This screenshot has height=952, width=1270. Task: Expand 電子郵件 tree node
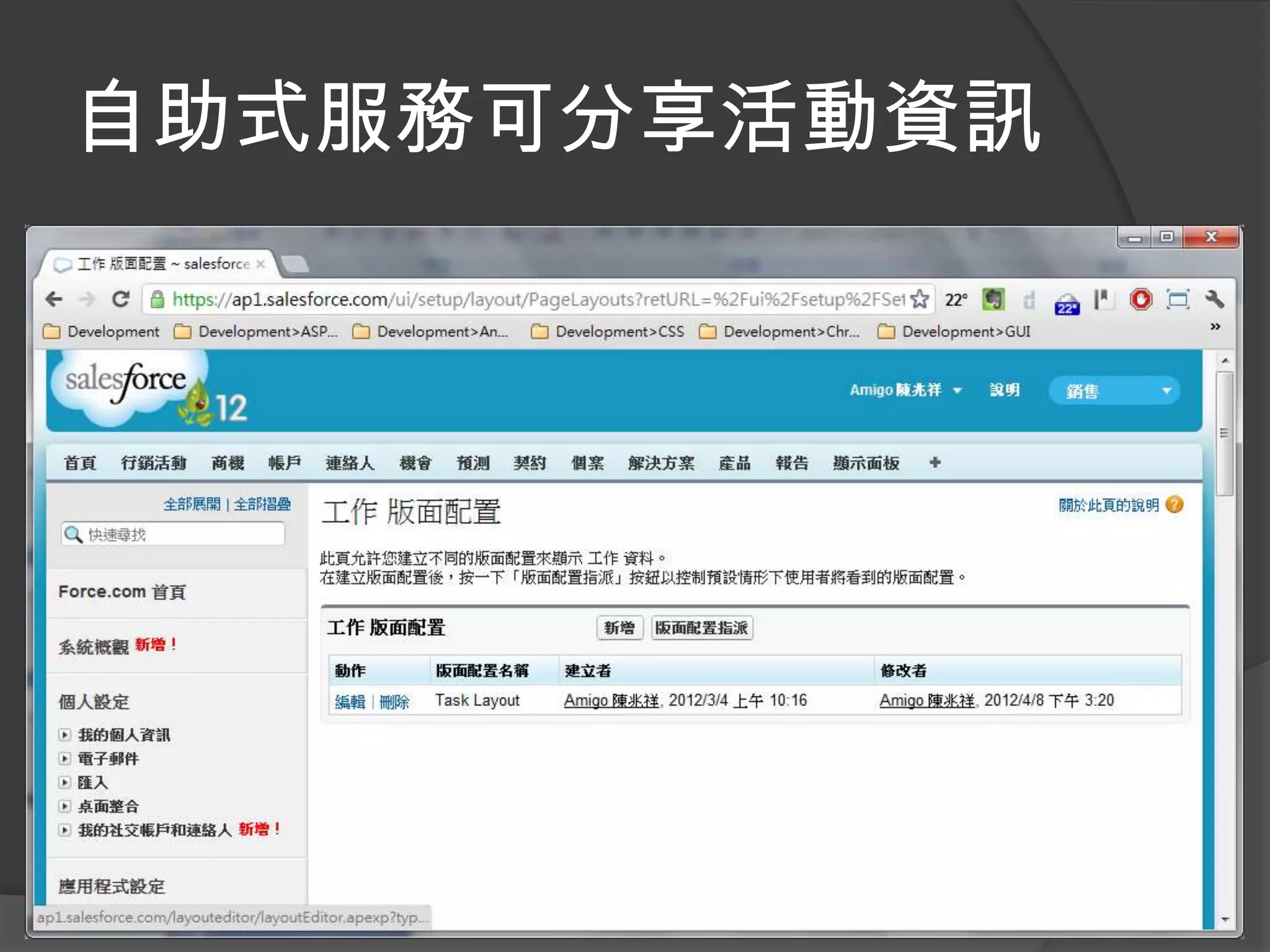(x=64, y=759)
